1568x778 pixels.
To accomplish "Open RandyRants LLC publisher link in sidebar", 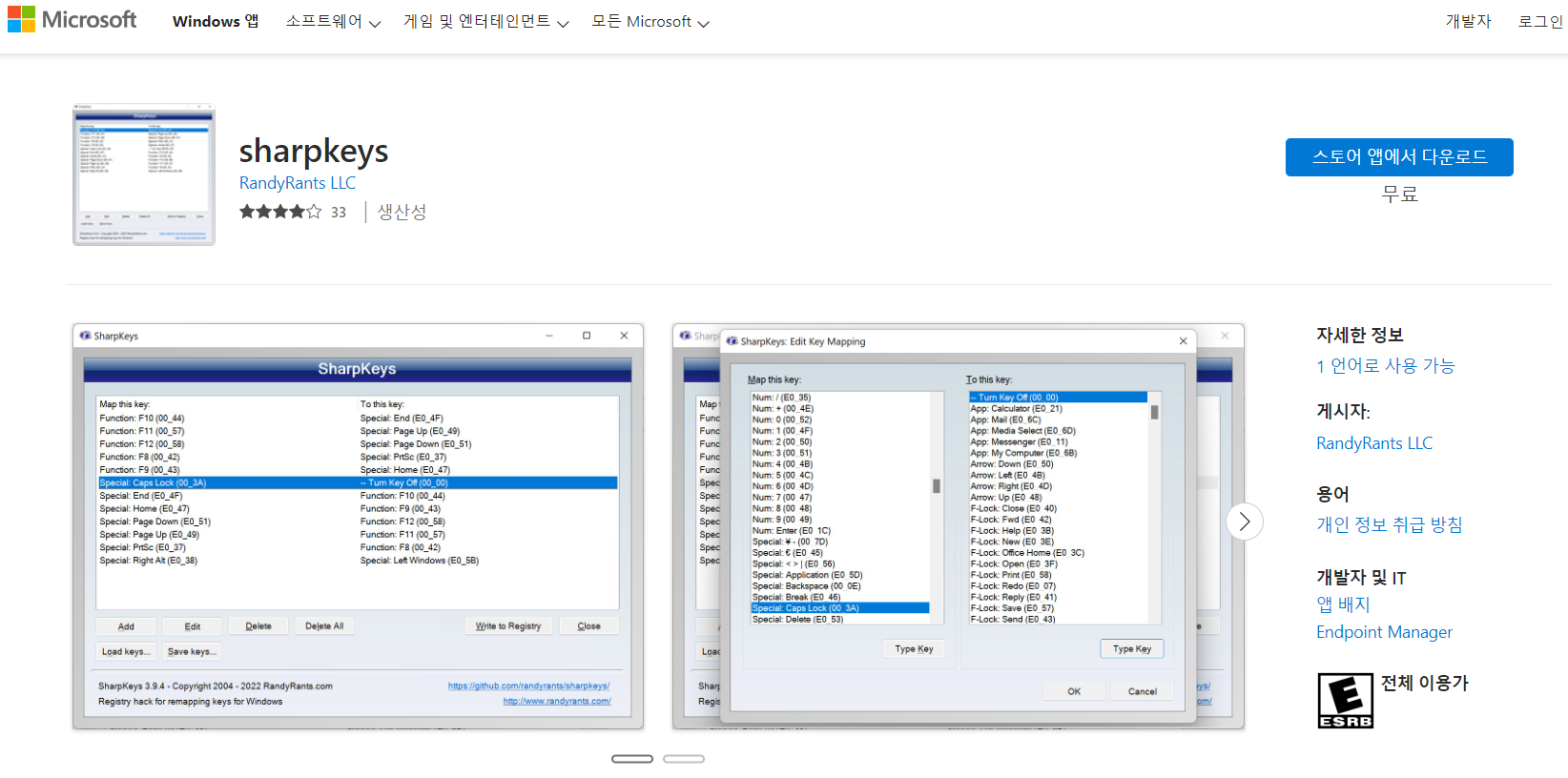I will (x=1374, y=443).
